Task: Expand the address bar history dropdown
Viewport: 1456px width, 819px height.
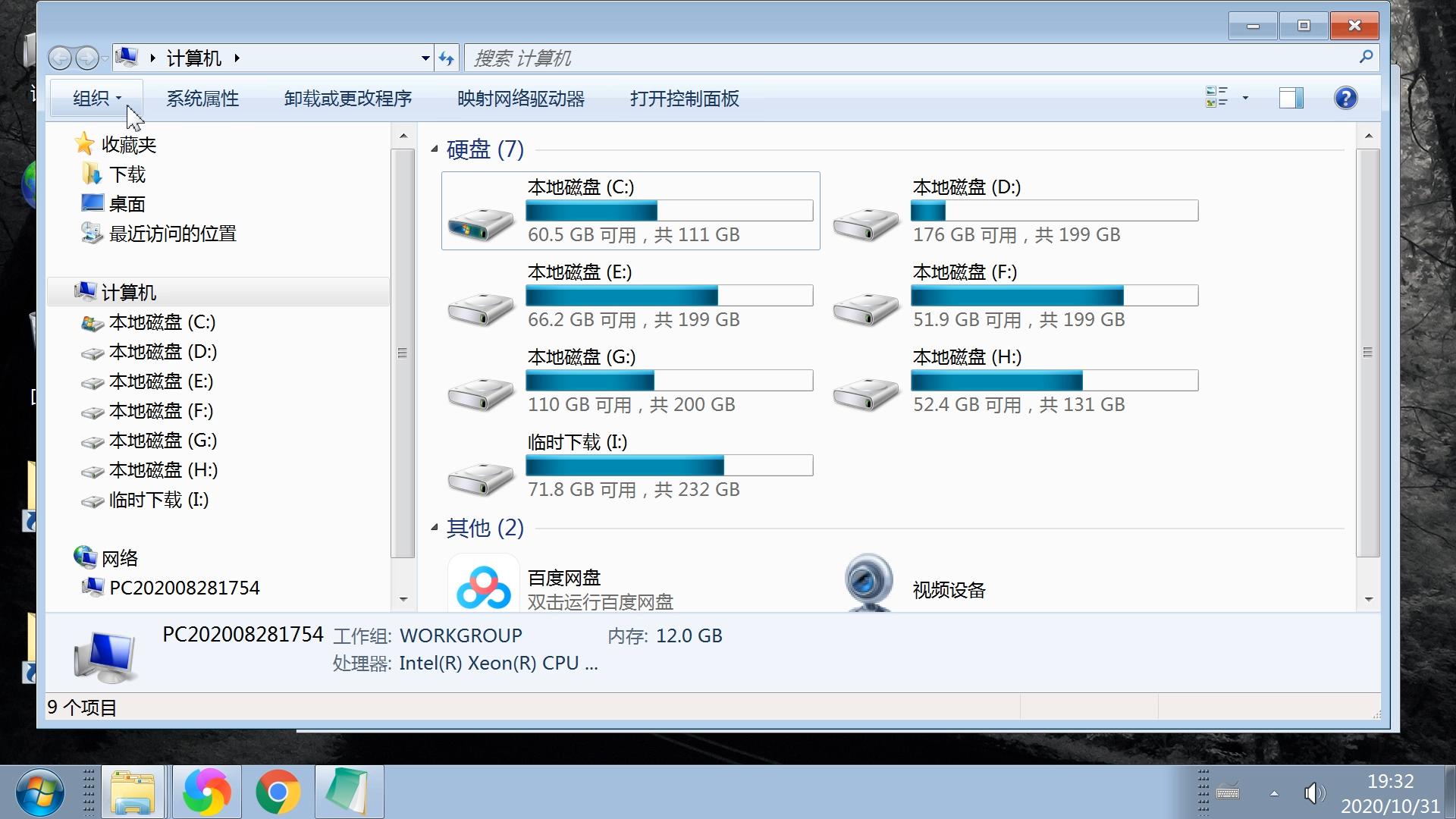Action: (x=425, y=58)
